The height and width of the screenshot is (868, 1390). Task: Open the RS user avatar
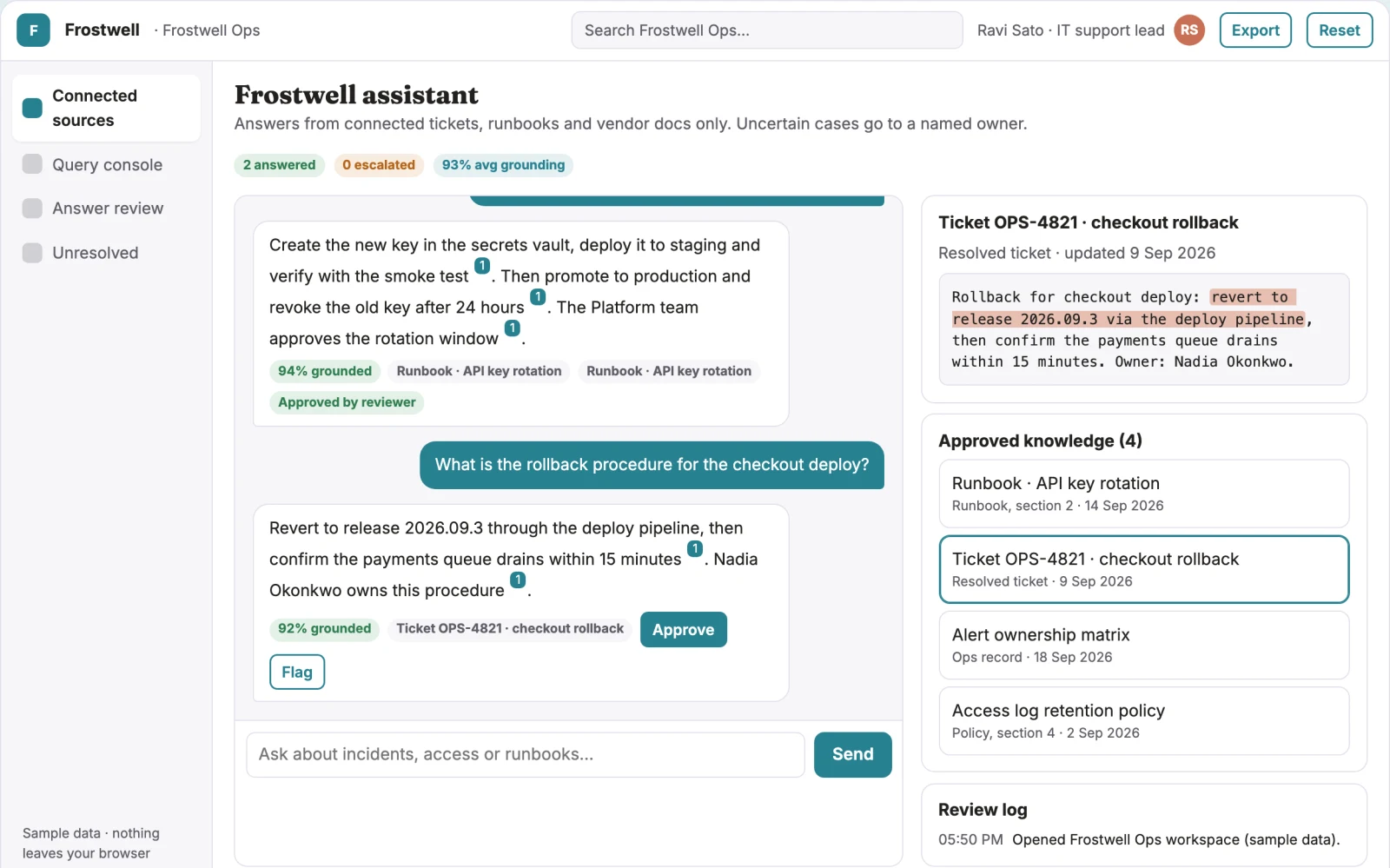click(1189, 30)
